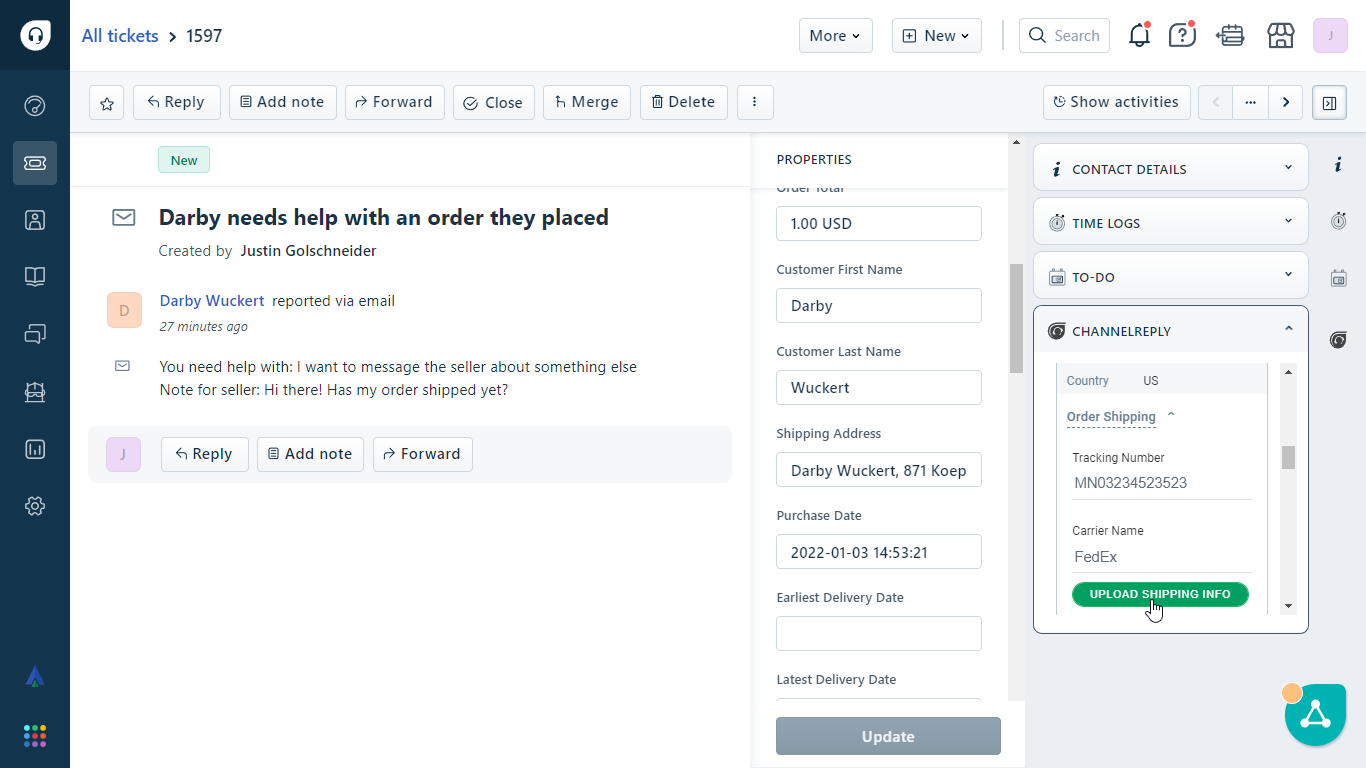Open the Reports chart icon in sidebar
This screenshot has width=1366, height=768.
(35, 449)
